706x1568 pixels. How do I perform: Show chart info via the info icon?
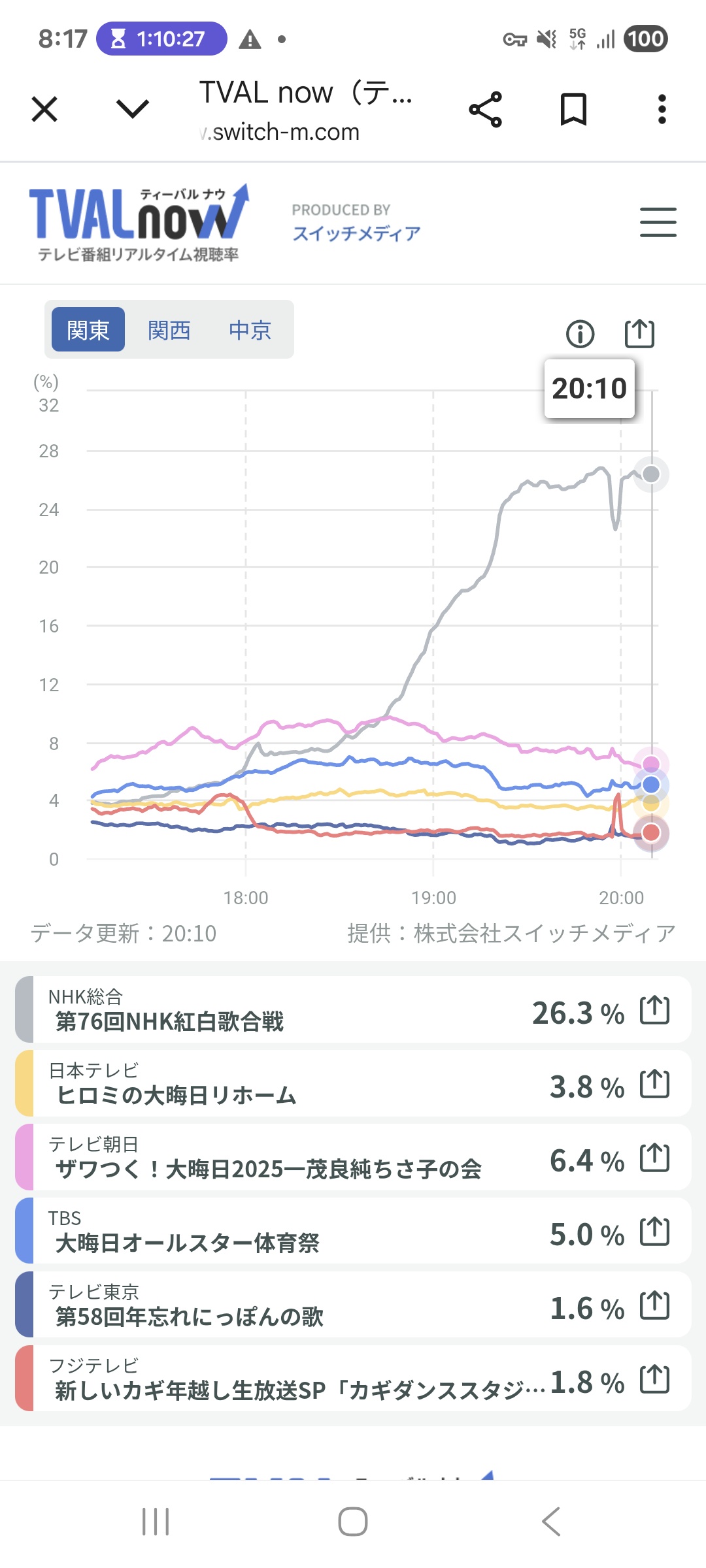point(580,334)
